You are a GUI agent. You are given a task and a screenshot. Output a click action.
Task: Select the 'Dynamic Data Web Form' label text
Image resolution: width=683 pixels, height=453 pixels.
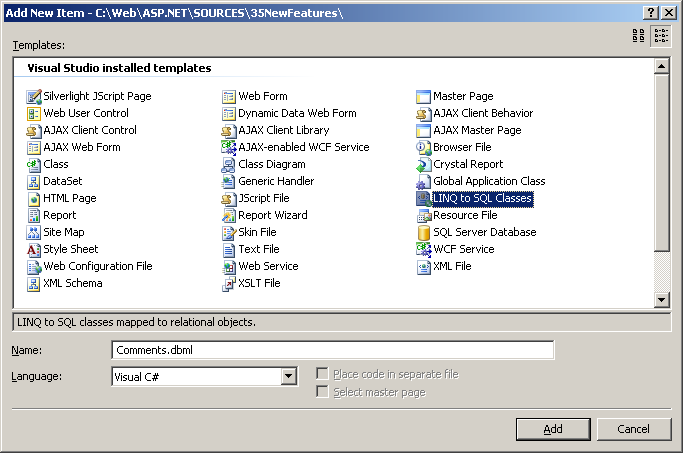tap(298, 113)
